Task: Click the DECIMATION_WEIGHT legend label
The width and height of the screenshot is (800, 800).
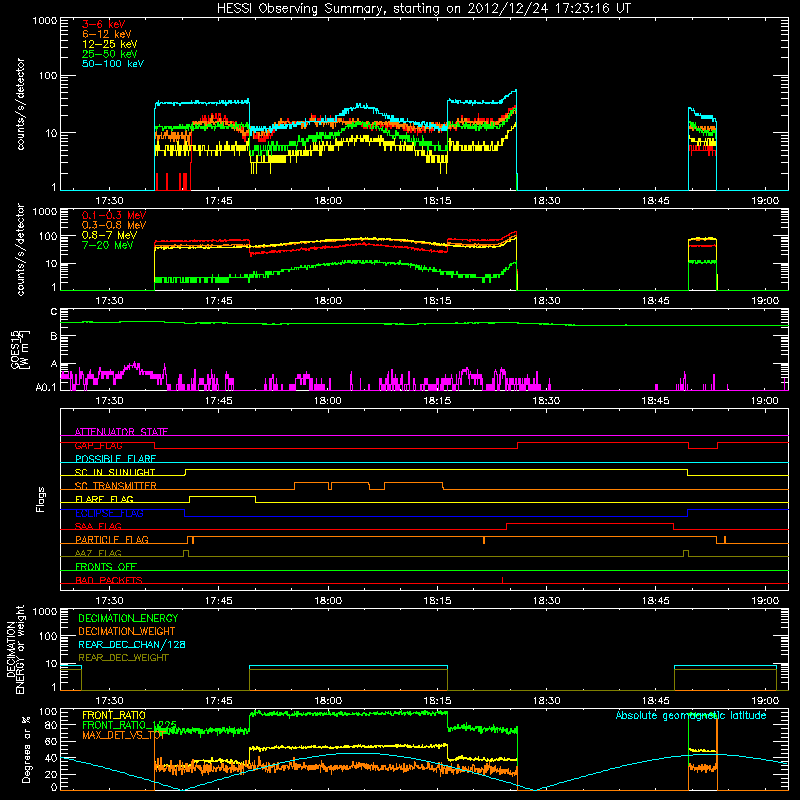Action: 127,631
